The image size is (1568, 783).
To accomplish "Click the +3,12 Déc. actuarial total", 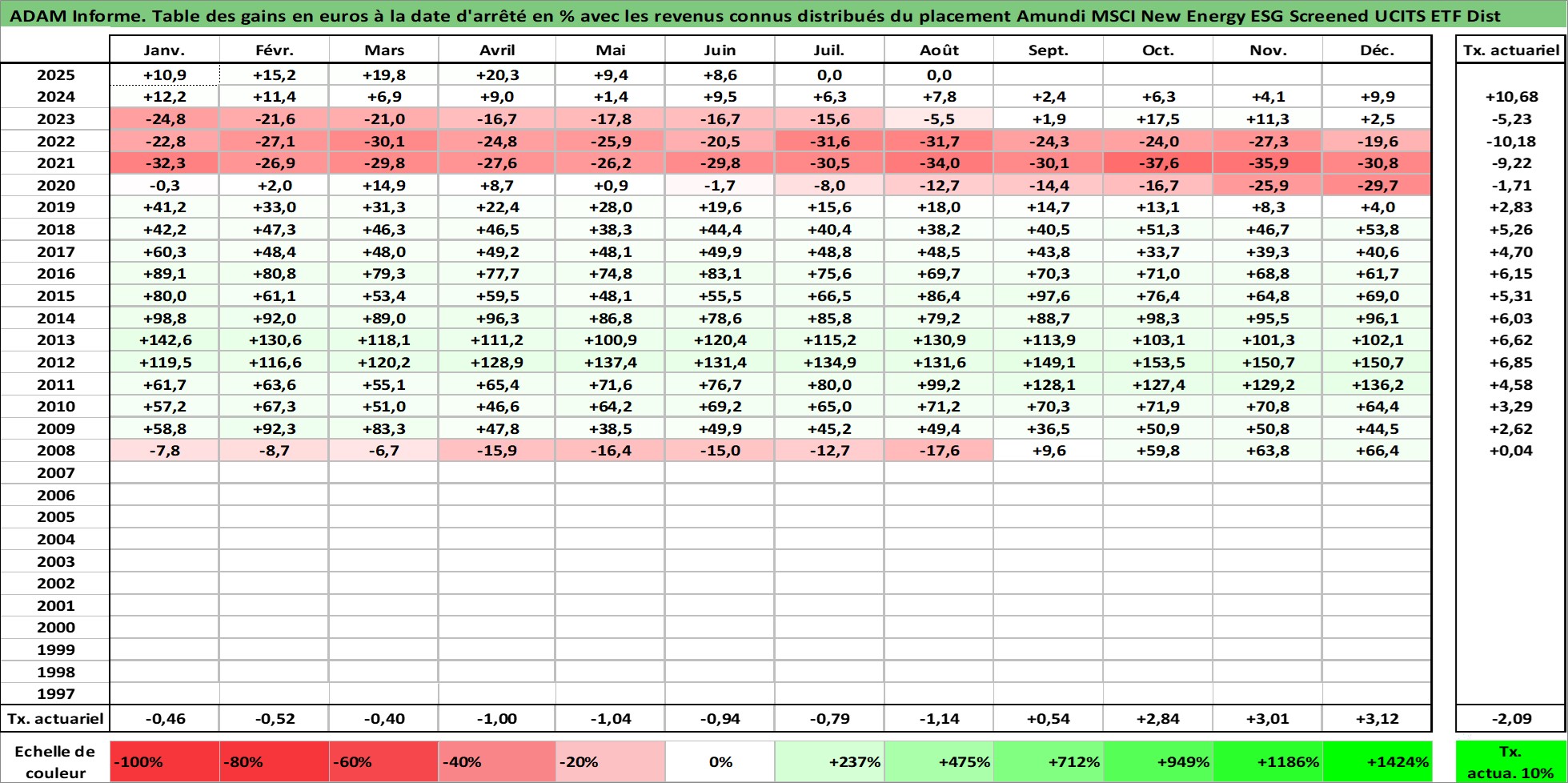I will 1377,719.
